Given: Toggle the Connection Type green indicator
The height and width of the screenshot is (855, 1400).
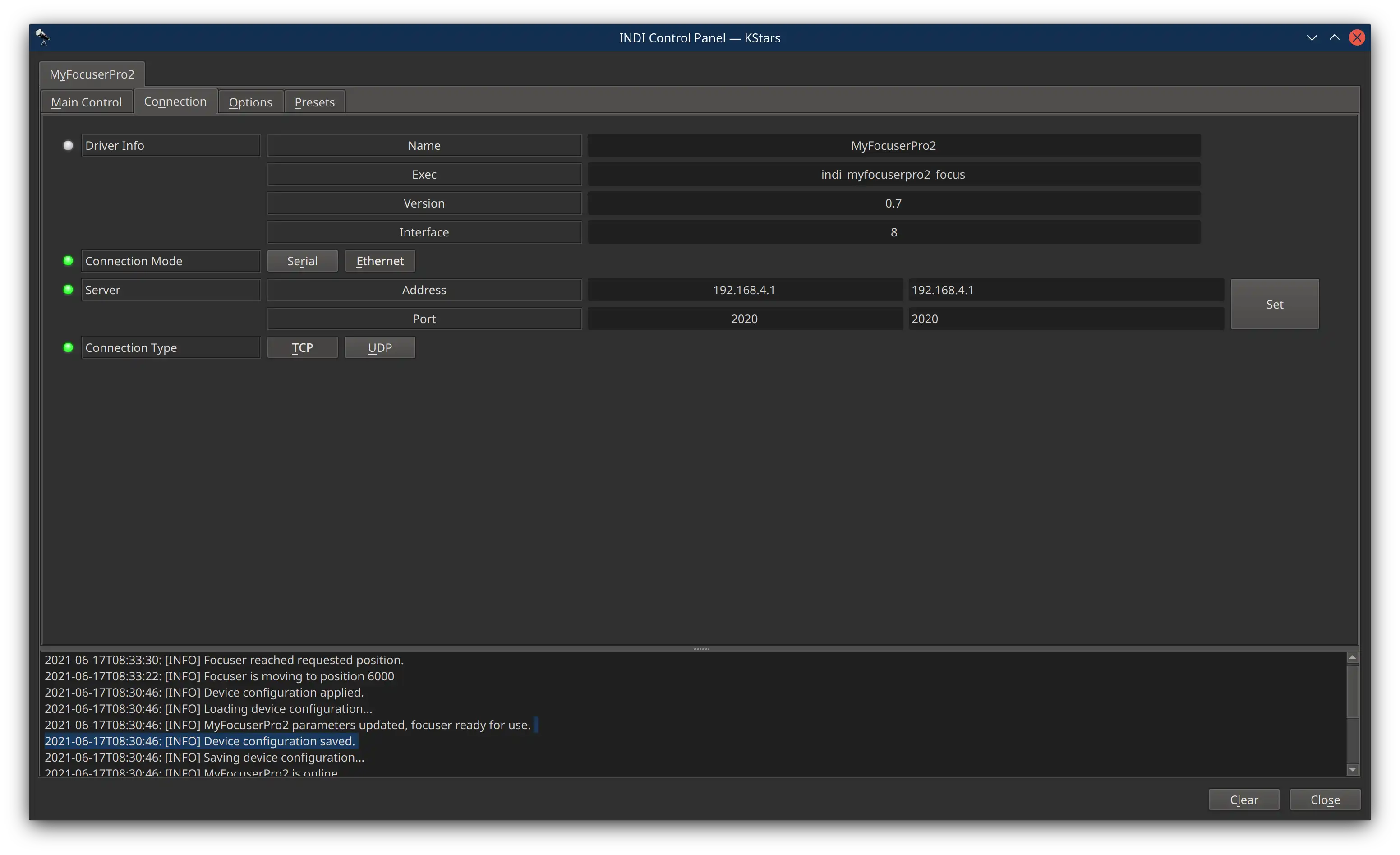Looking at the screenshot, I should tap(67, 347).
